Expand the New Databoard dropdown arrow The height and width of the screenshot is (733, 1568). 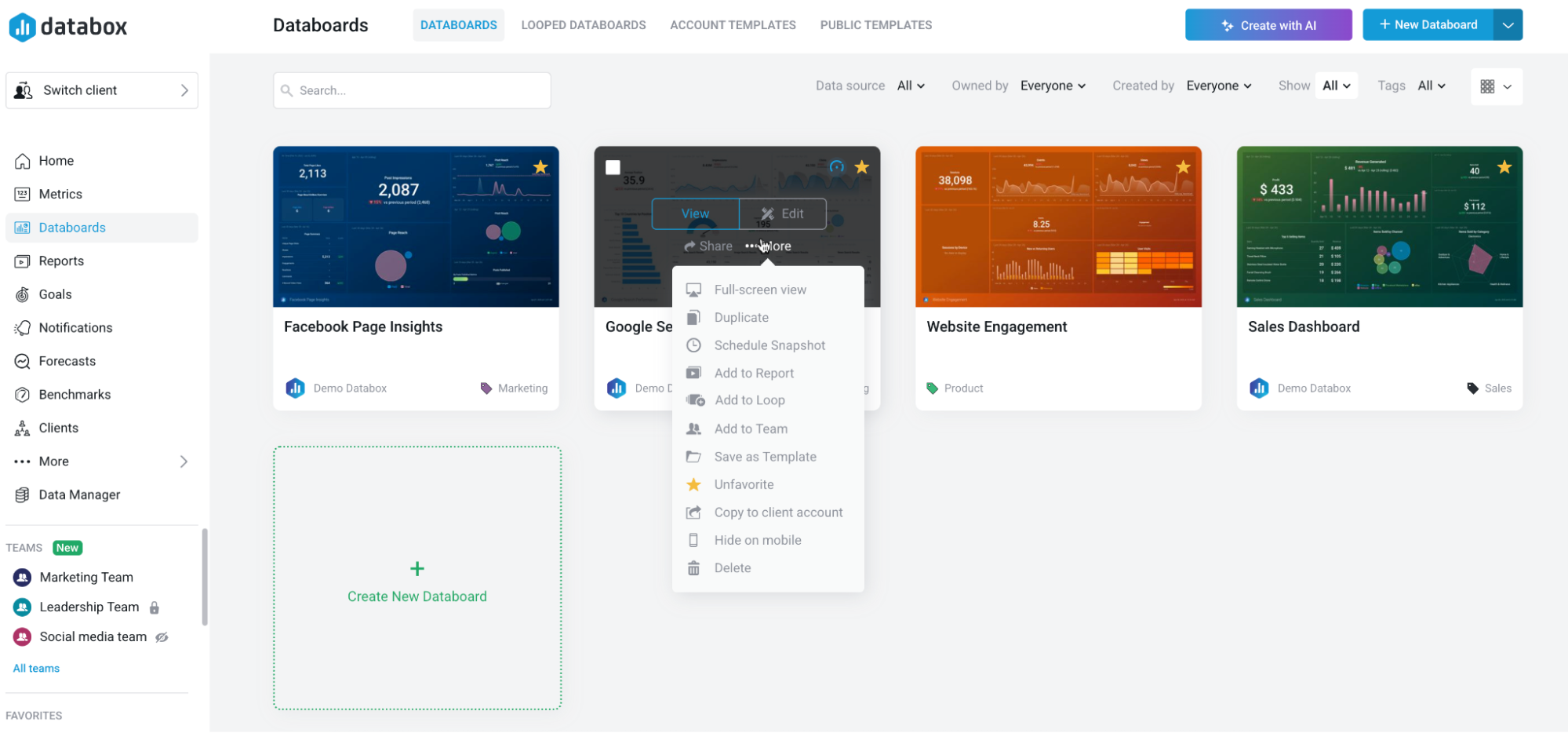pos(1508,24)
